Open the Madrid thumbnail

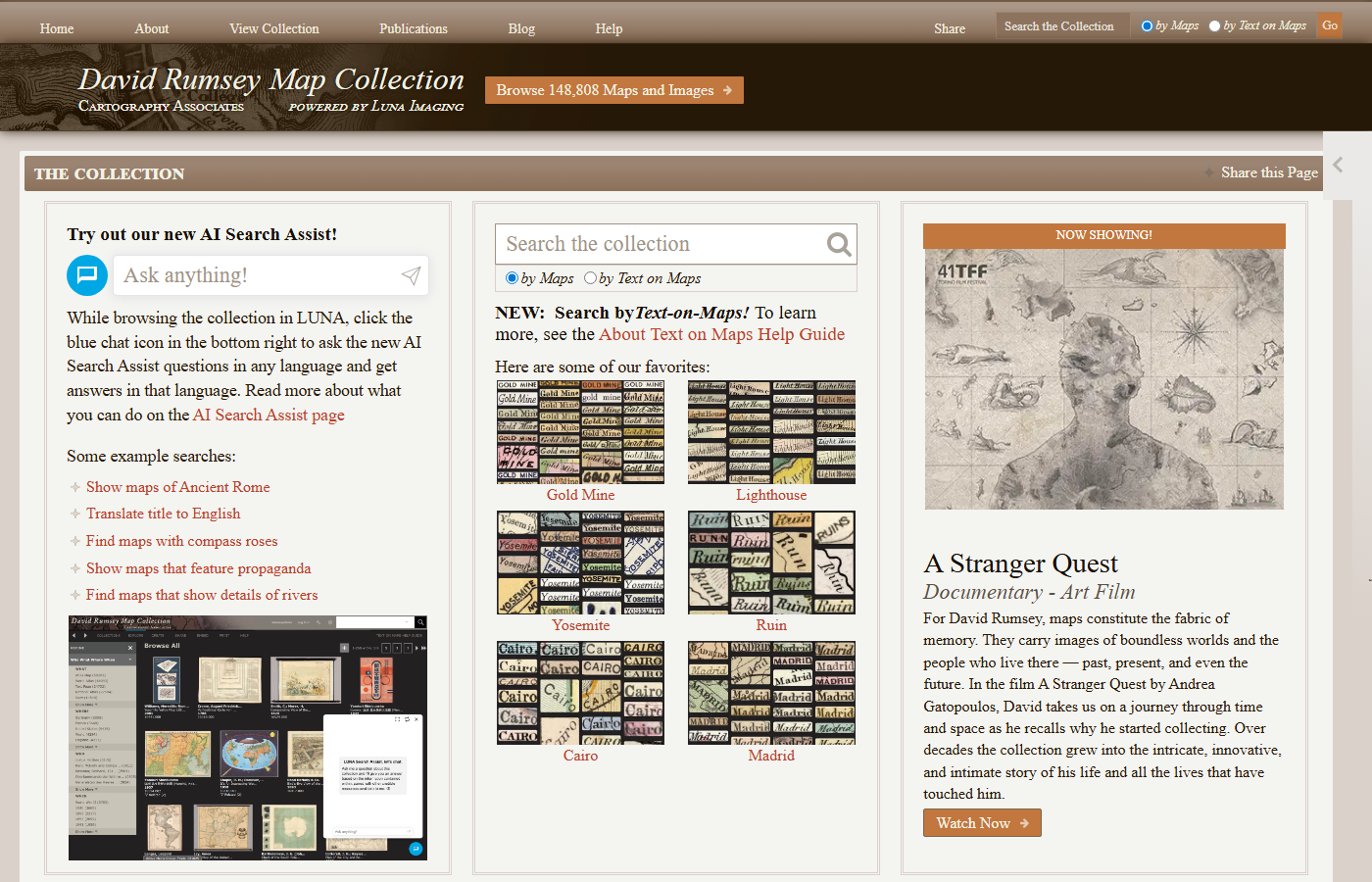(771, 693)
